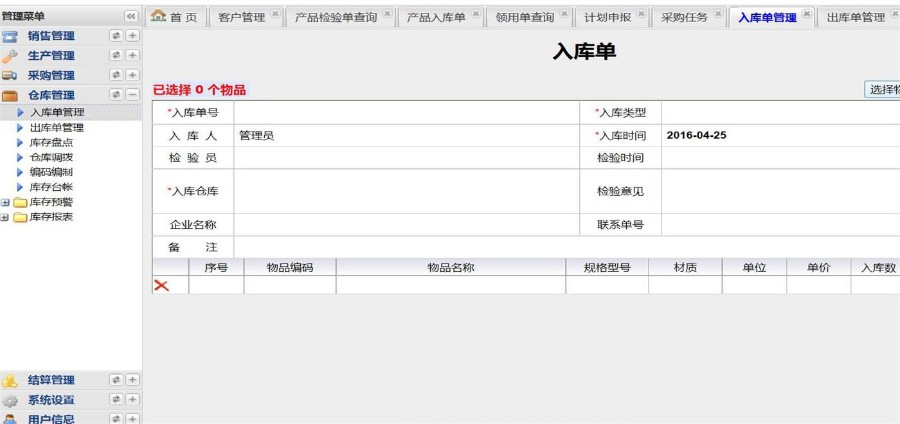The height and width of the screenshot is (424, 900).
Task: Collapse the 仓库管理 section
Action: [133, 95]
